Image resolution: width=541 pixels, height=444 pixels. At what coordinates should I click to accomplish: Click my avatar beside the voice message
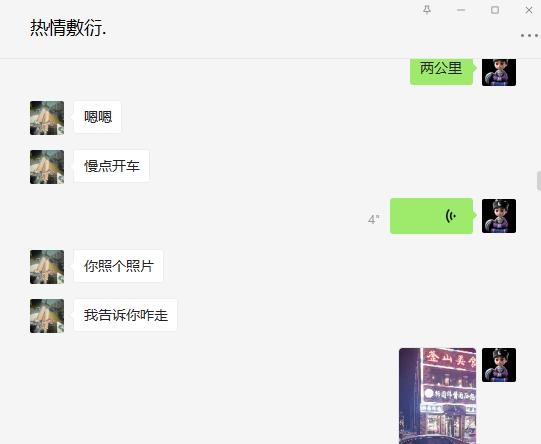tap(499, 216)
